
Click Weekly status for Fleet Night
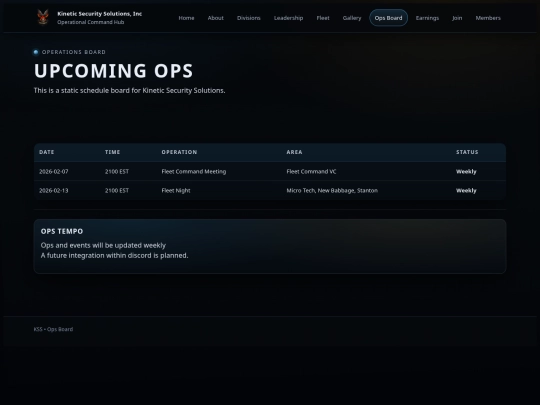coord(466,190)
